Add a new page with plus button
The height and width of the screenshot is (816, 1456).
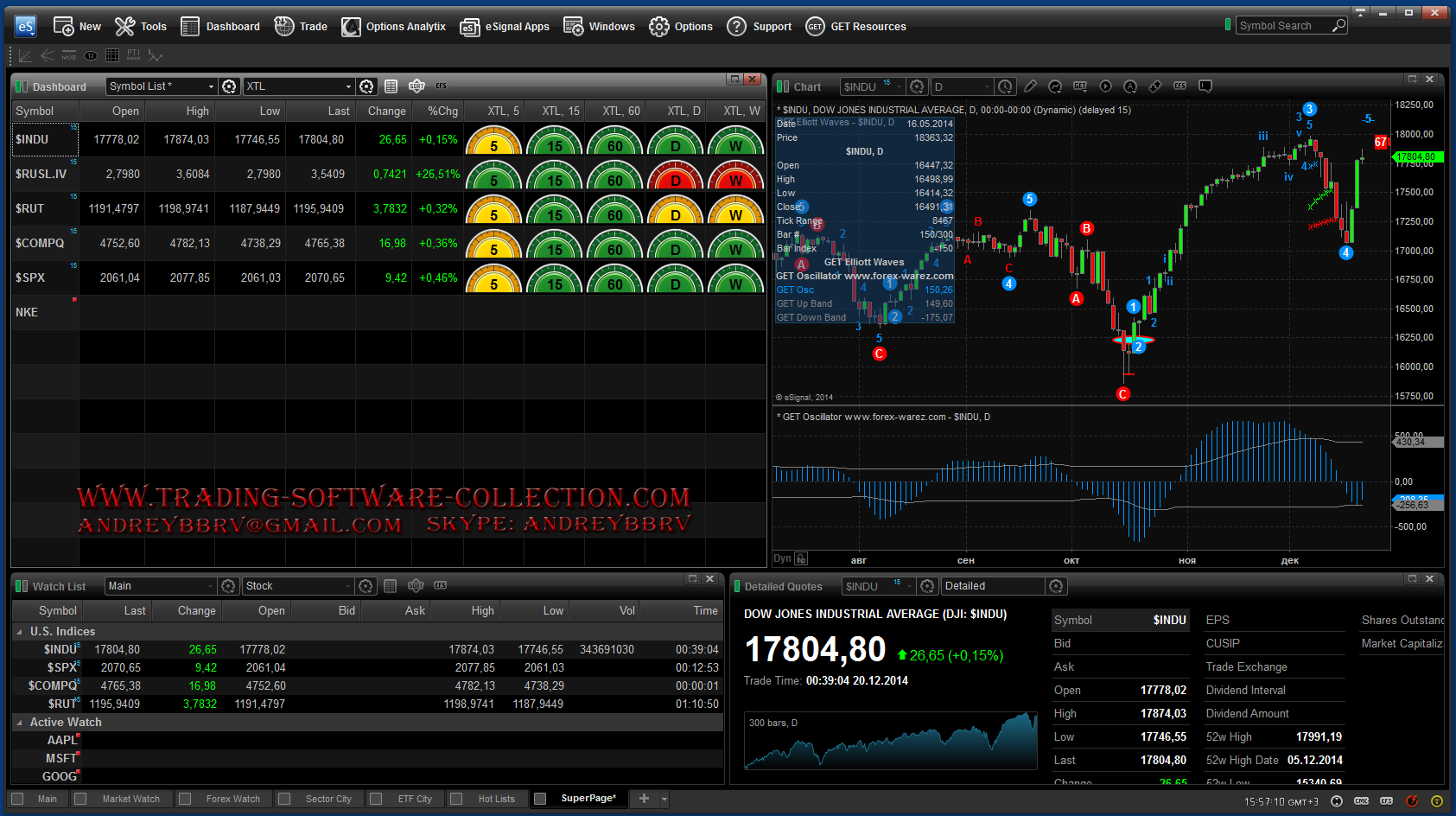[x=644, y=799]
